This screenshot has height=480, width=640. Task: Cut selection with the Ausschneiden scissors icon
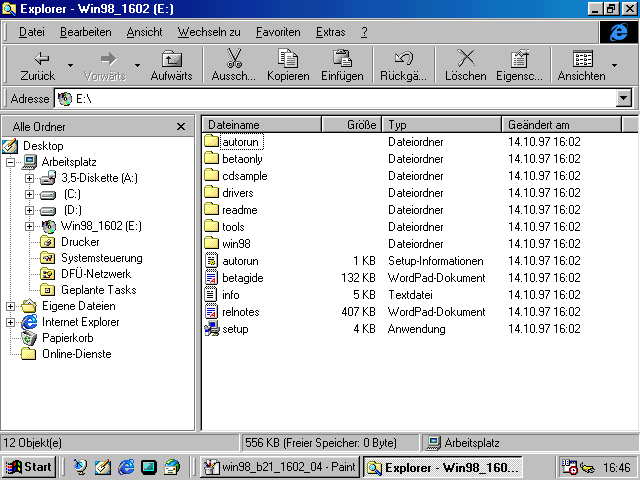[234, 65]
